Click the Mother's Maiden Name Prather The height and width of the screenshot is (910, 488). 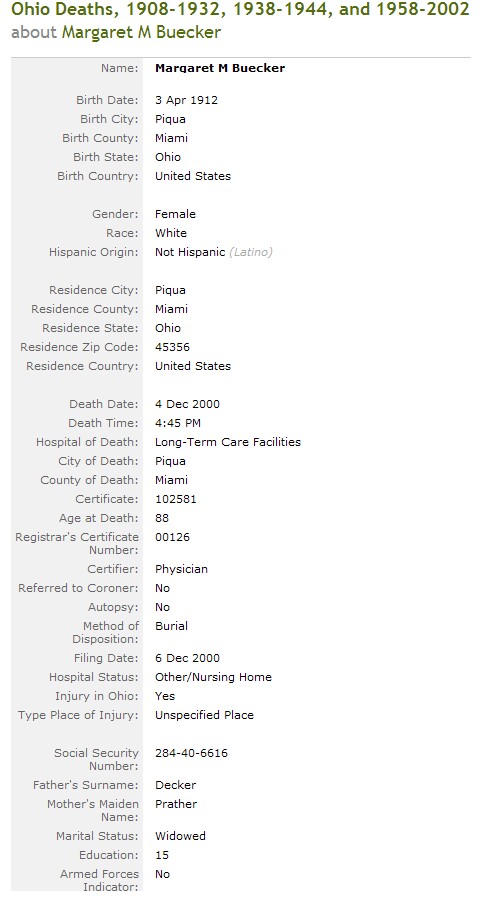[176, 804]
